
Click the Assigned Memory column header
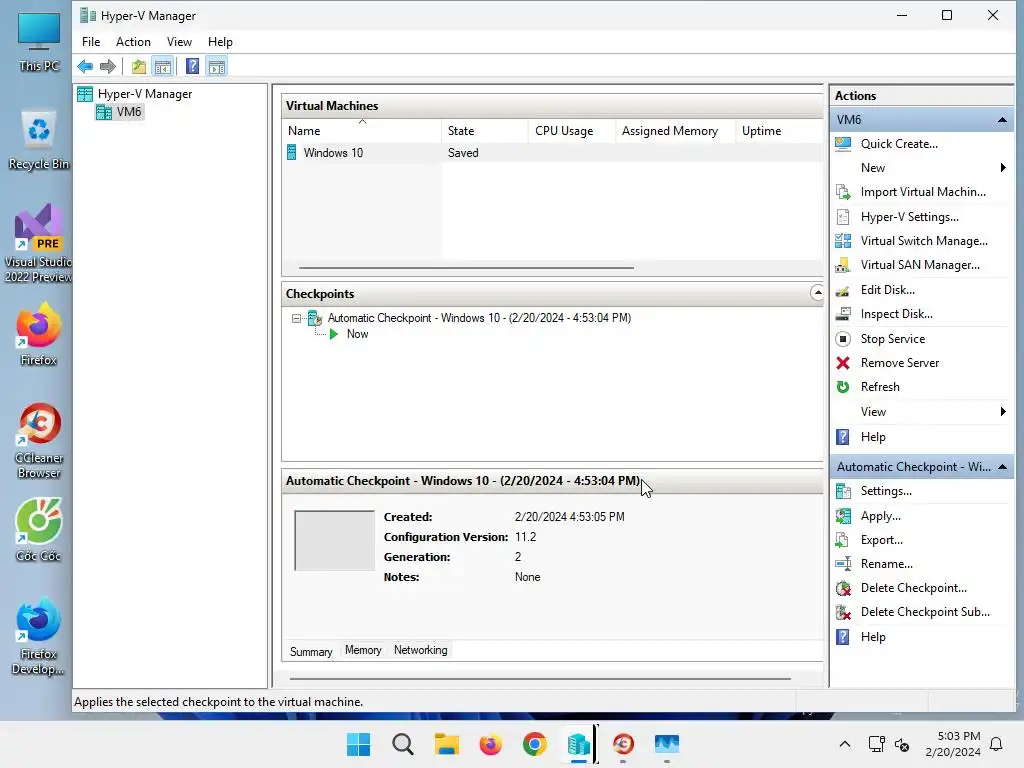point(675,131)
